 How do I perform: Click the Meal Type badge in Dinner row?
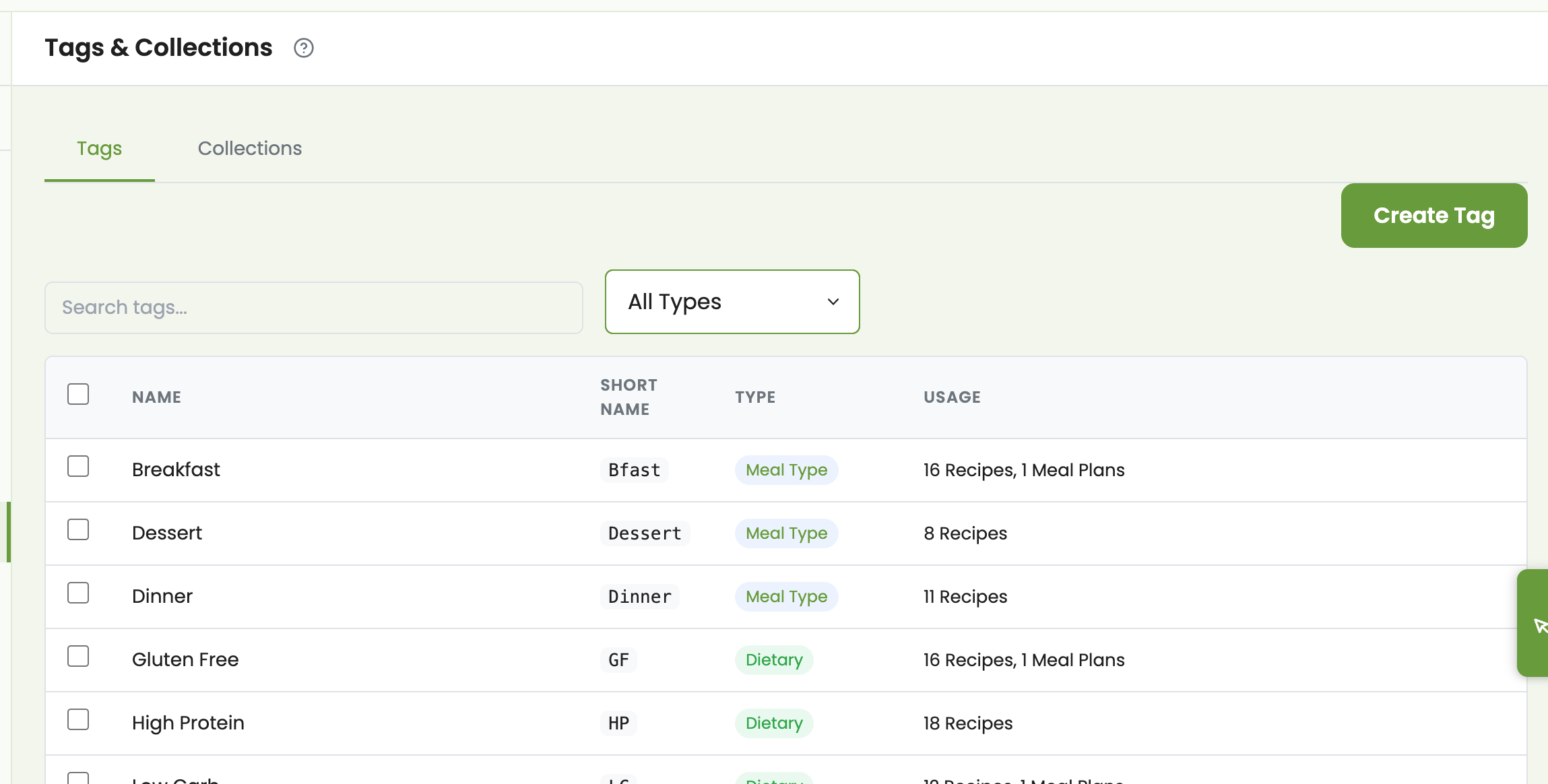coord(786,597)
